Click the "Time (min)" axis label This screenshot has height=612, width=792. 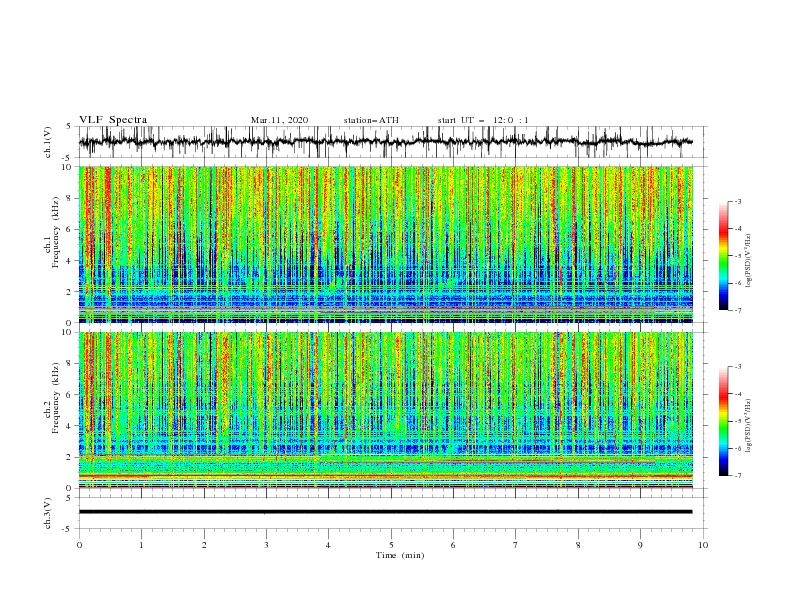coord(400,555)
